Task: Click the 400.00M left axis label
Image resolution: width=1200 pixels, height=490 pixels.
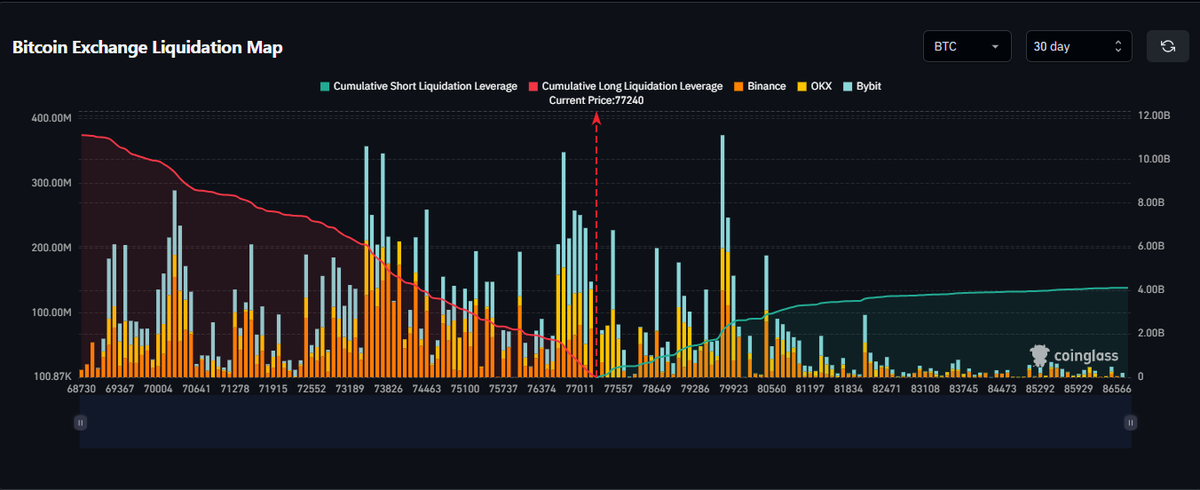Action: (x=52, y=118)
